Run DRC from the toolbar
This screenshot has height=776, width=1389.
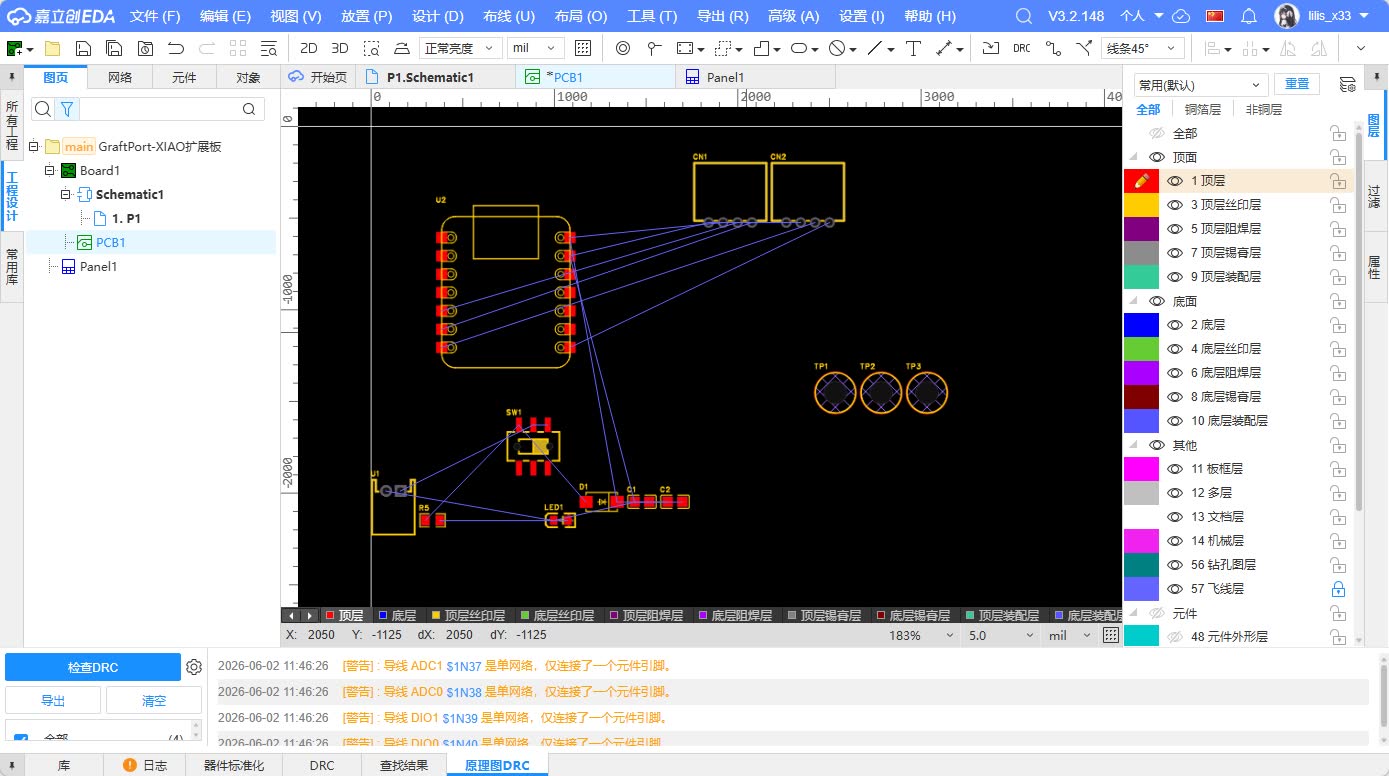[1021, 48]
